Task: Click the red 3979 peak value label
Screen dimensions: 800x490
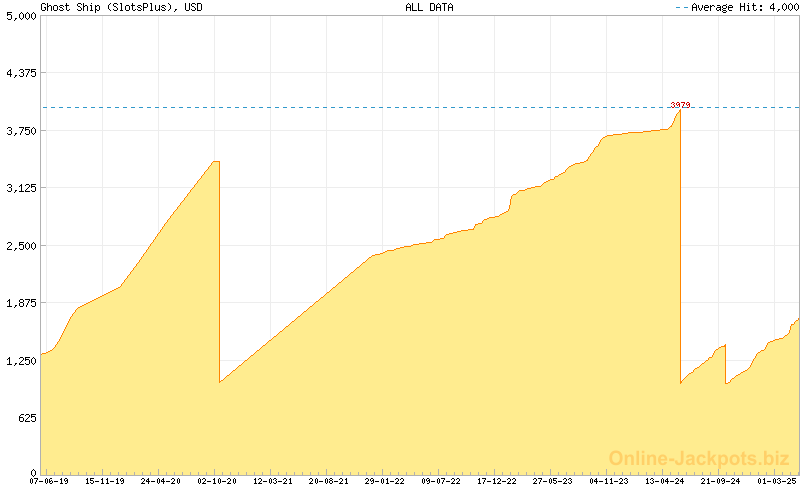Action: click(680, 104)
